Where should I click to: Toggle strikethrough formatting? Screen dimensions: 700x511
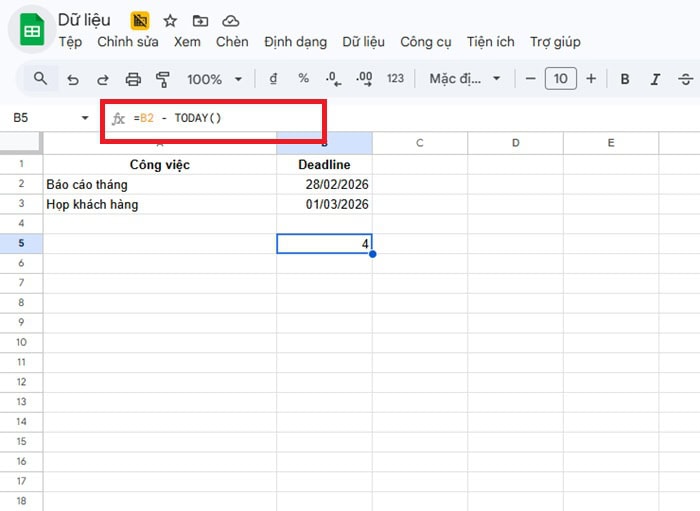685,79
